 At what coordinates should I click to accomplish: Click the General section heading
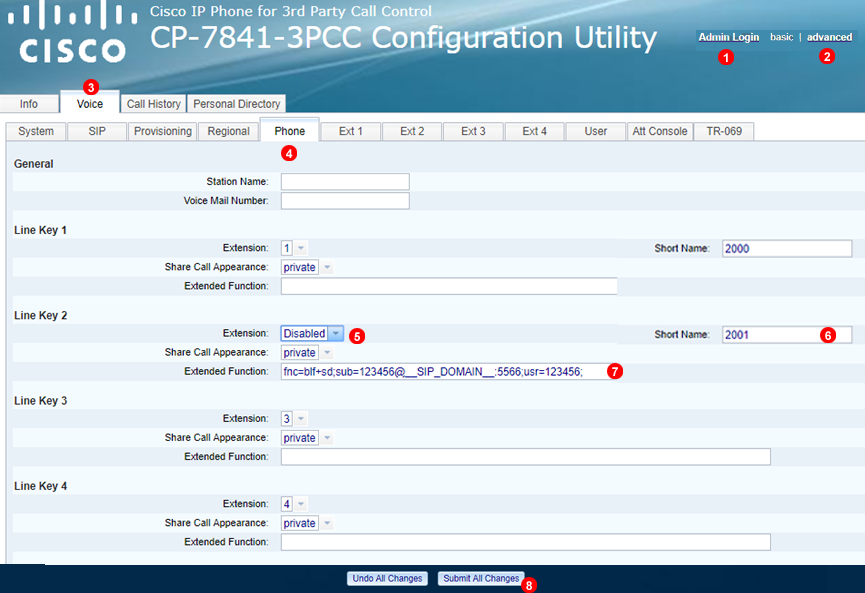(34, 164)
